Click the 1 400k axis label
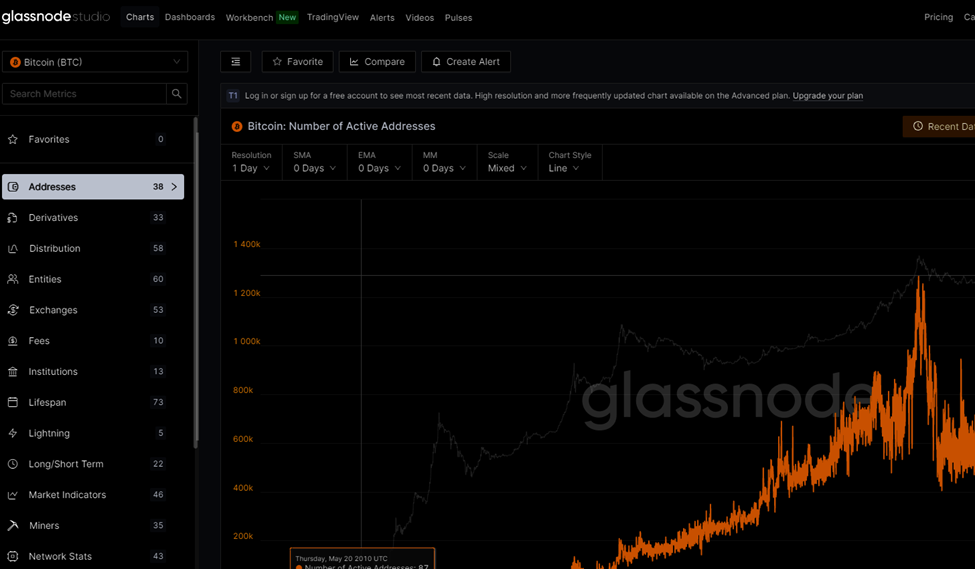This screenshot has width=975, height=569. point(247,244)
